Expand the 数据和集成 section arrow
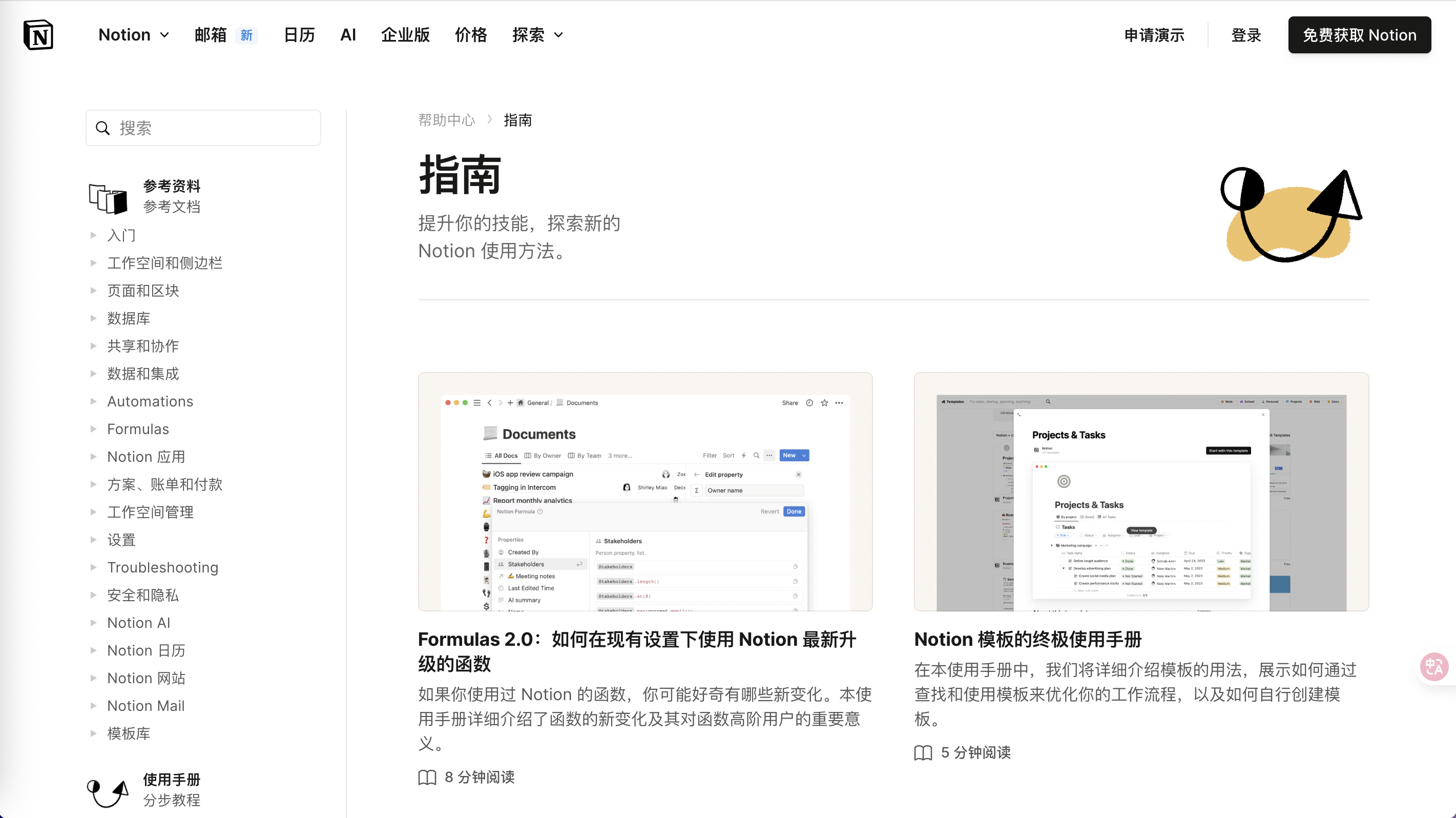The width and height of the screenshot is (1456, 818). pos(94,374)
